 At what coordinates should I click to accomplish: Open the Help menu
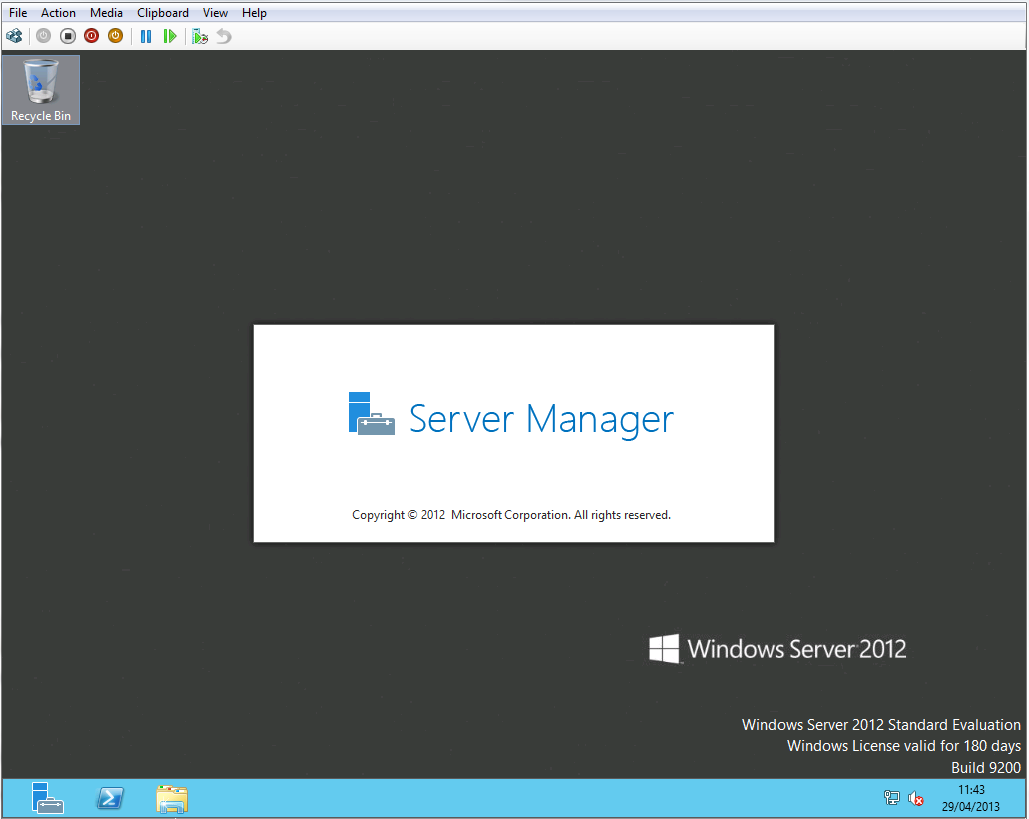(254, 13)
